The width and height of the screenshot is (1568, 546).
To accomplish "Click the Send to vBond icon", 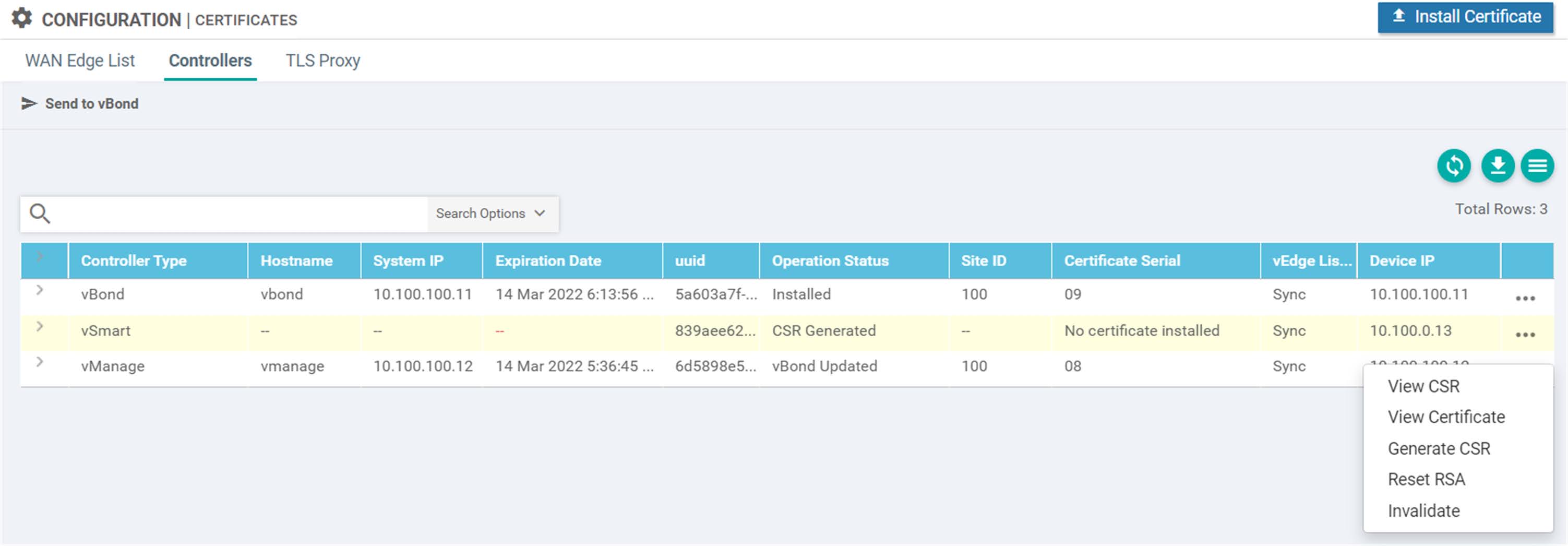I will (x=29, y=103).
